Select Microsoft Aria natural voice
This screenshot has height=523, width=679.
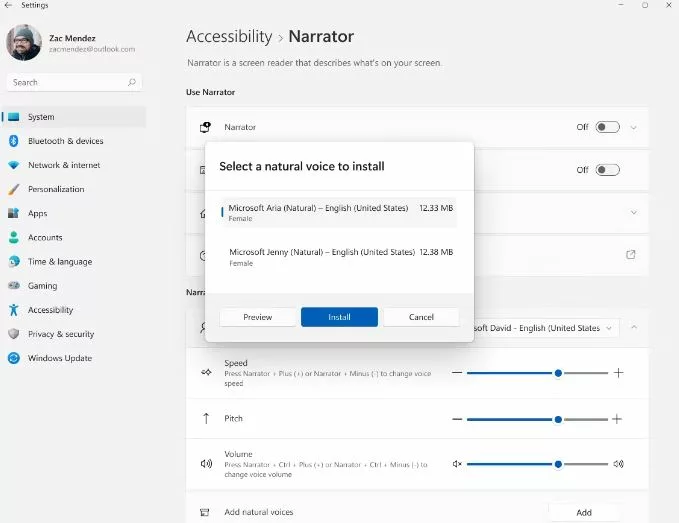[x=339, y=213]
